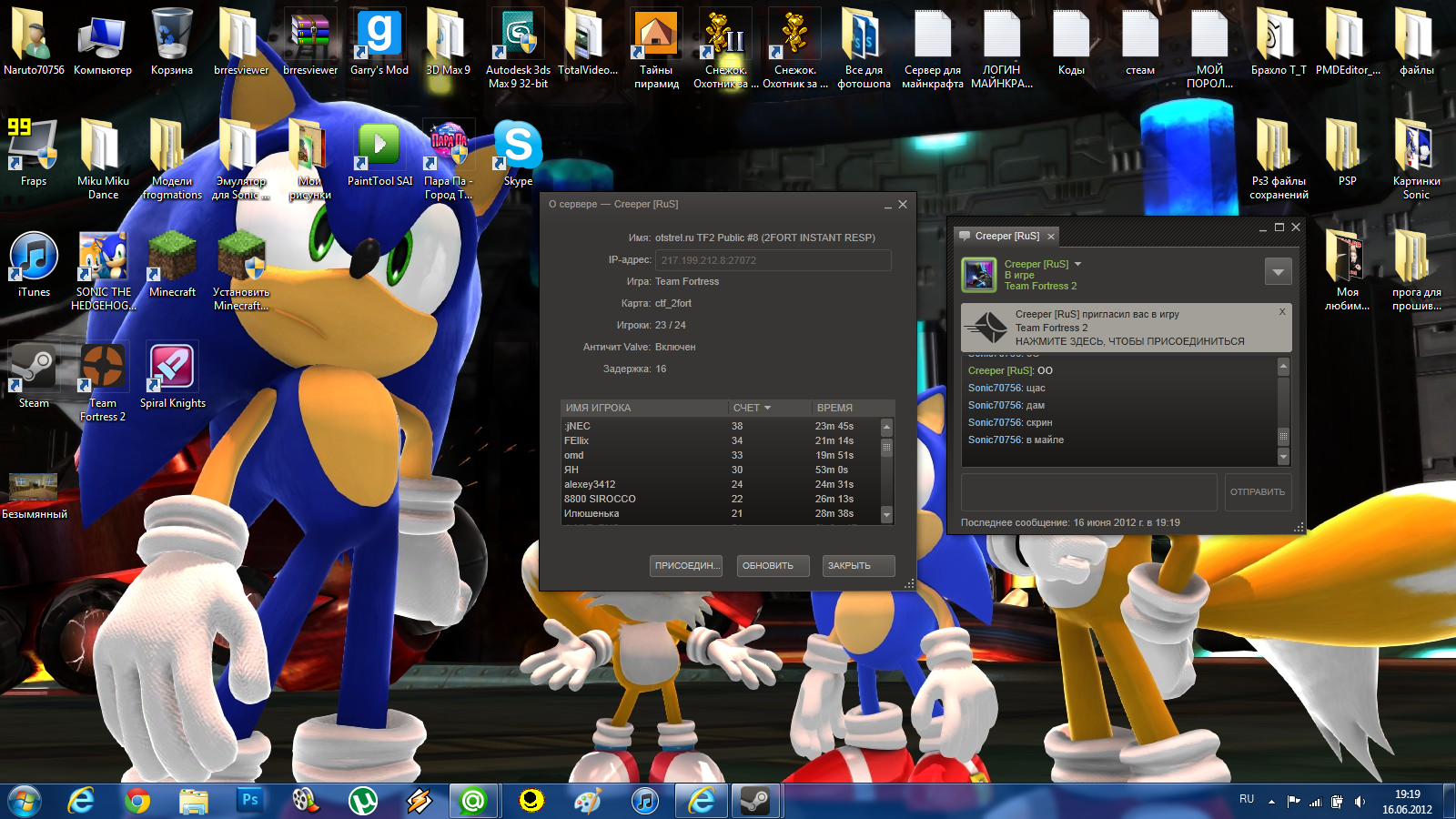Click the chat message input box
1456x819 pixels.
1089,492
